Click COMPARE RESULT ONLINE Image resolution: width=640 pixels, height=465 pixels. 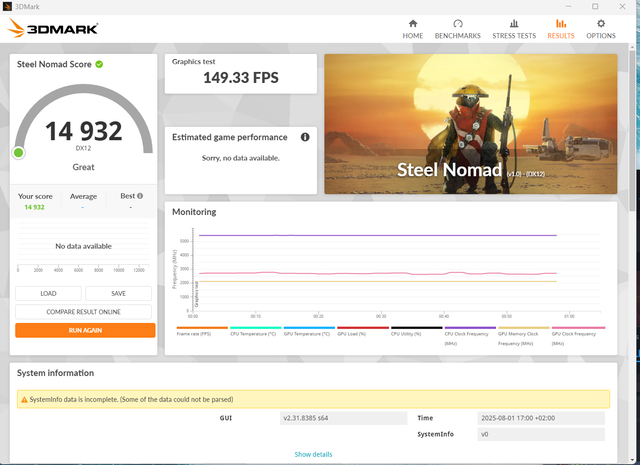point(83,312)
